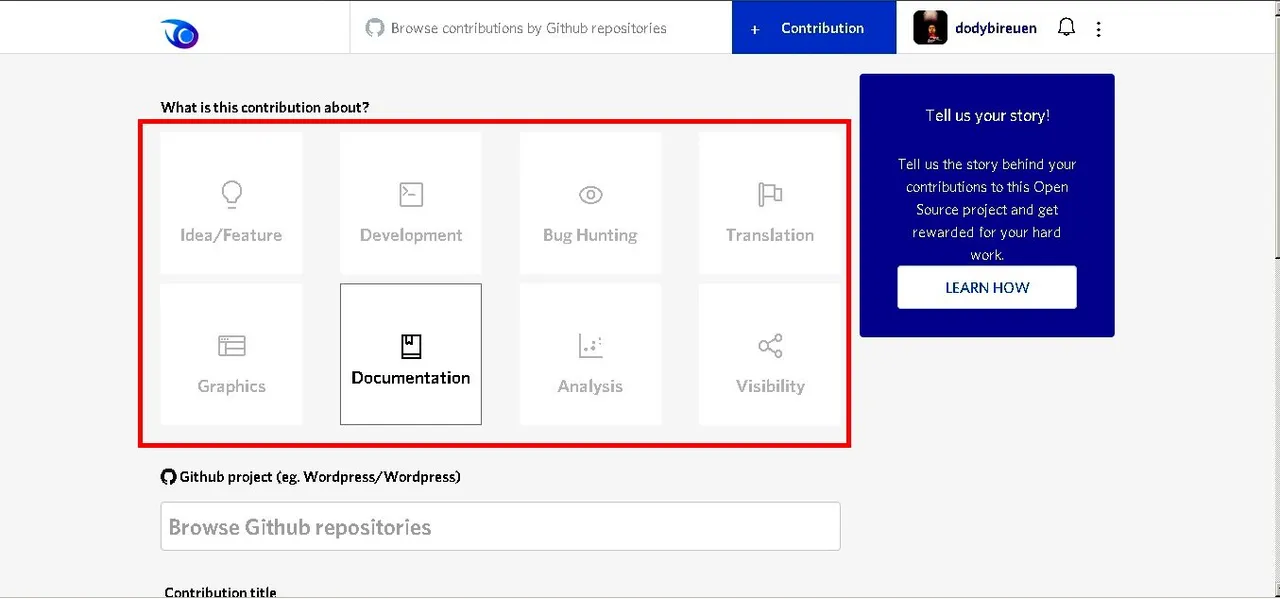1280x599 pixels.
Task: Open the three-dot more menu
Action: pyautogui.click(x=1098, y=29)
